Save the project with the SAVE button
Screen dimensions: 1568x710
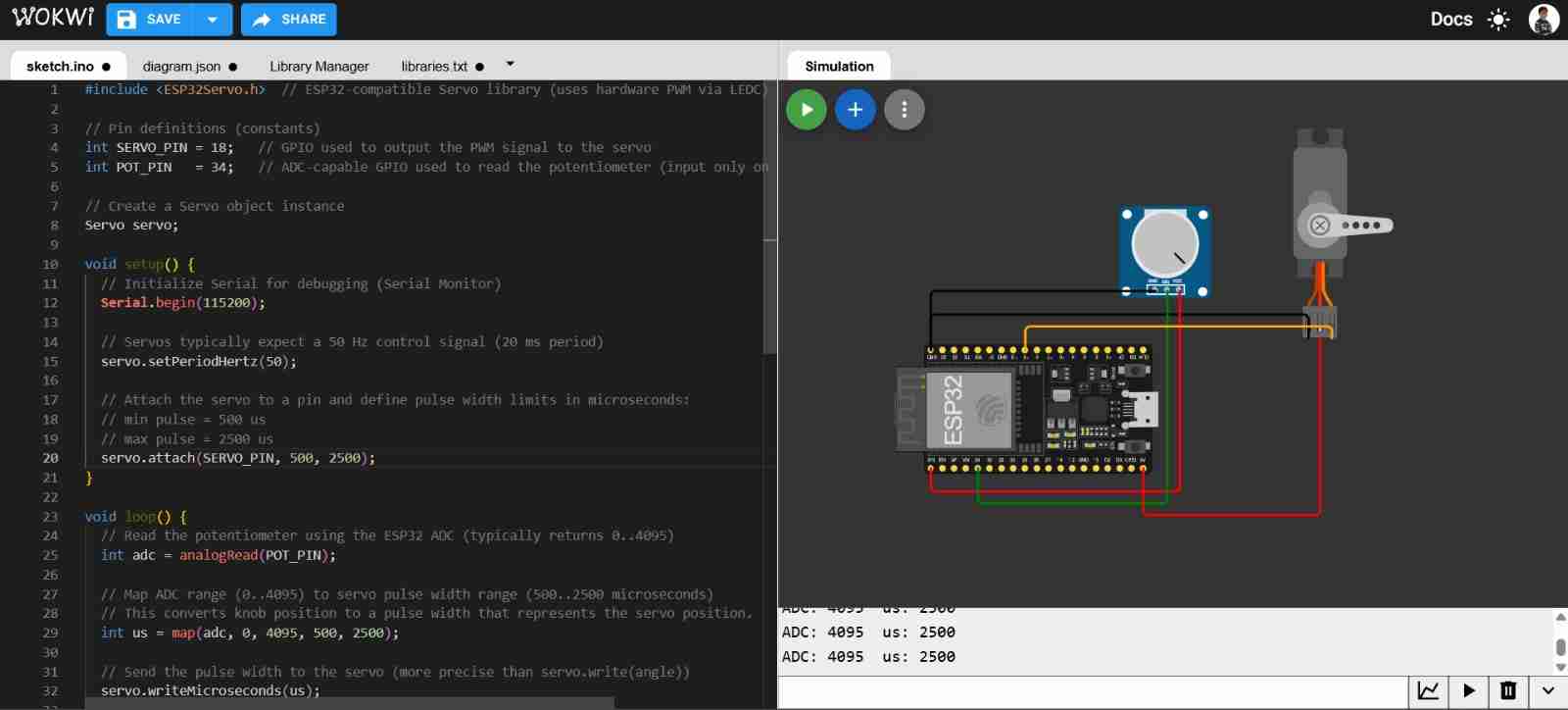149,20
